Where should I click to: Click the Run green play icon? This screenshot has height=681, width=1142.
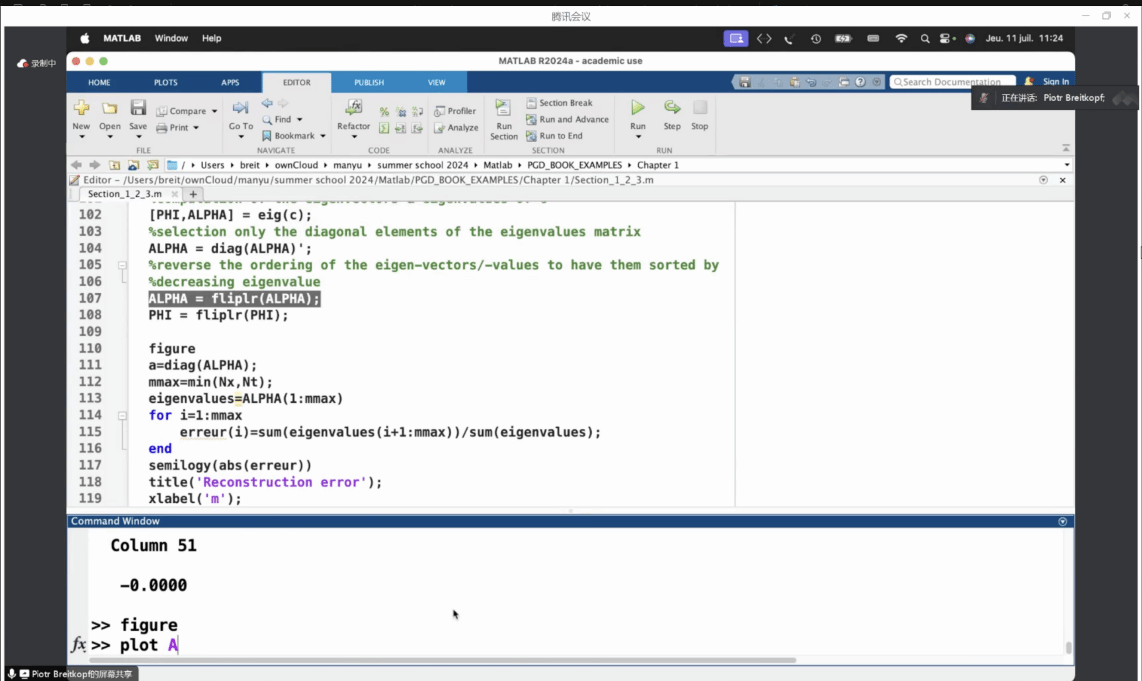tap(638, 107)
